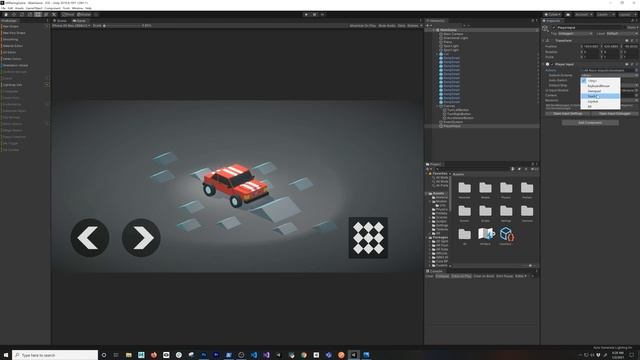Toggle the Global/Local handle button
This screenshot has width=640, height=360.
84,14
